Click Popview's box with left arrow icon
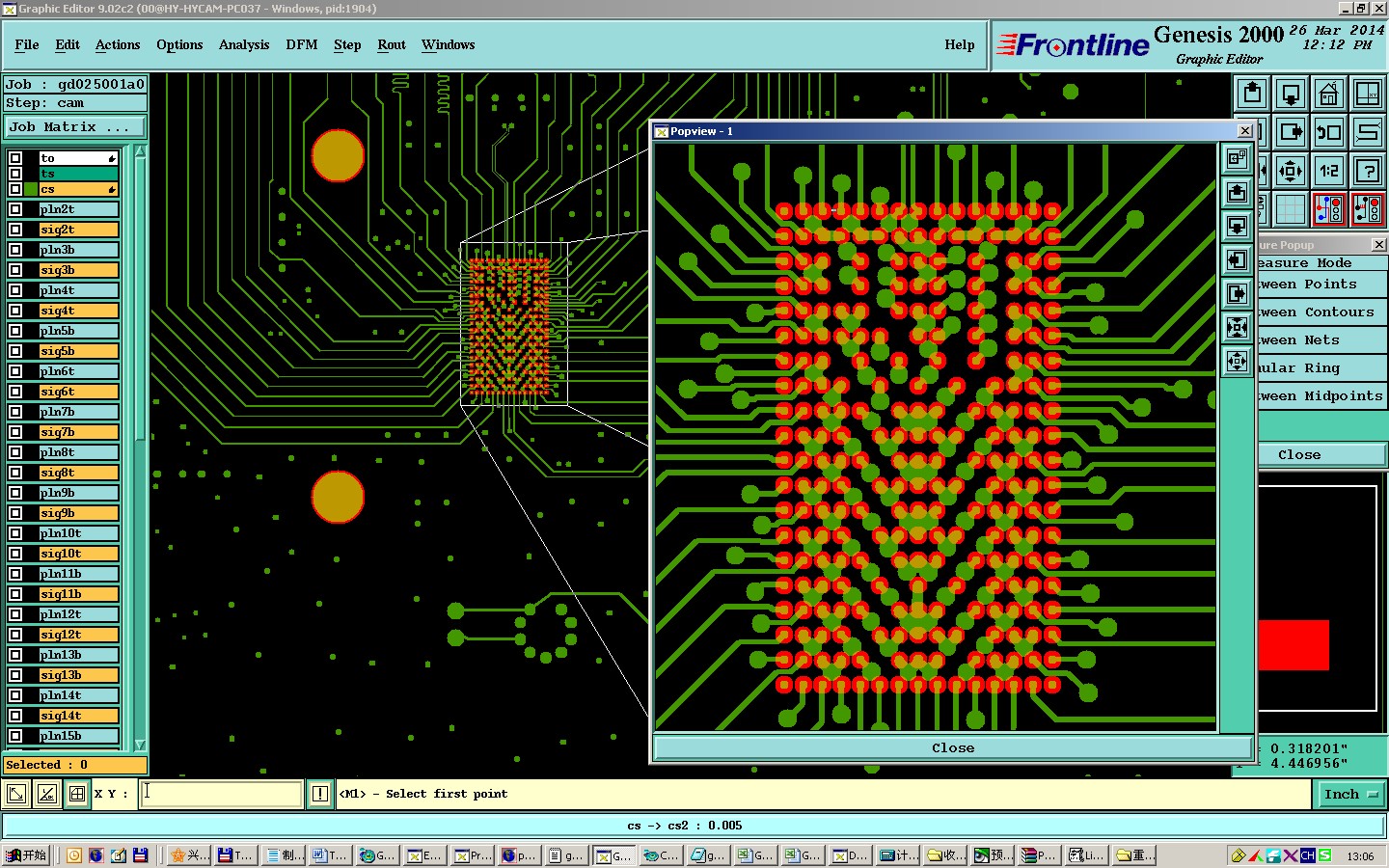Viewport: 1389px width, 868px height. pos(1237,260)
